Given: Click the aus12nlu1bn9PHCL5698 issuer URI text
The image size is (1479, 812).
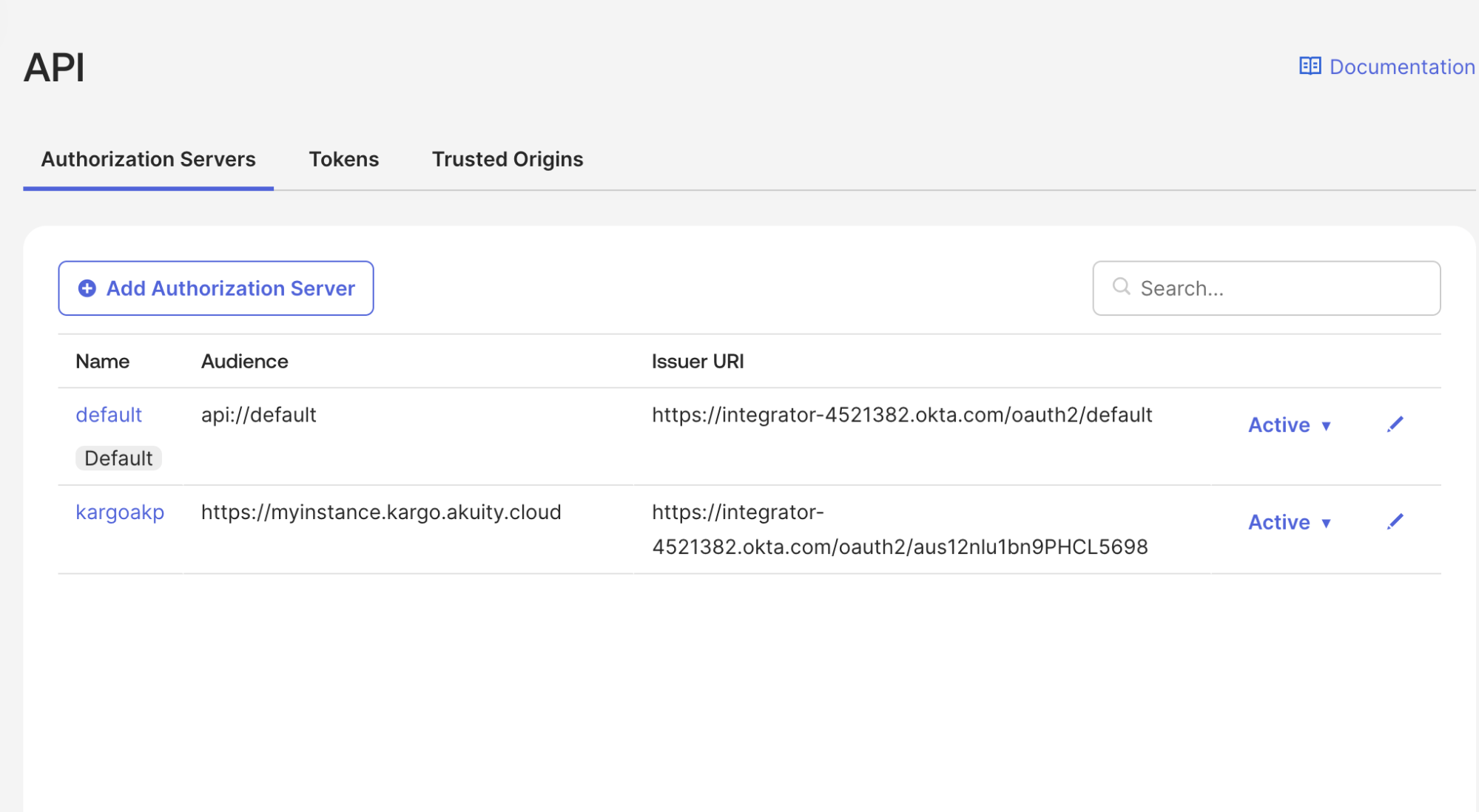Looking at the screenshot, I should (x=900, y=530).
